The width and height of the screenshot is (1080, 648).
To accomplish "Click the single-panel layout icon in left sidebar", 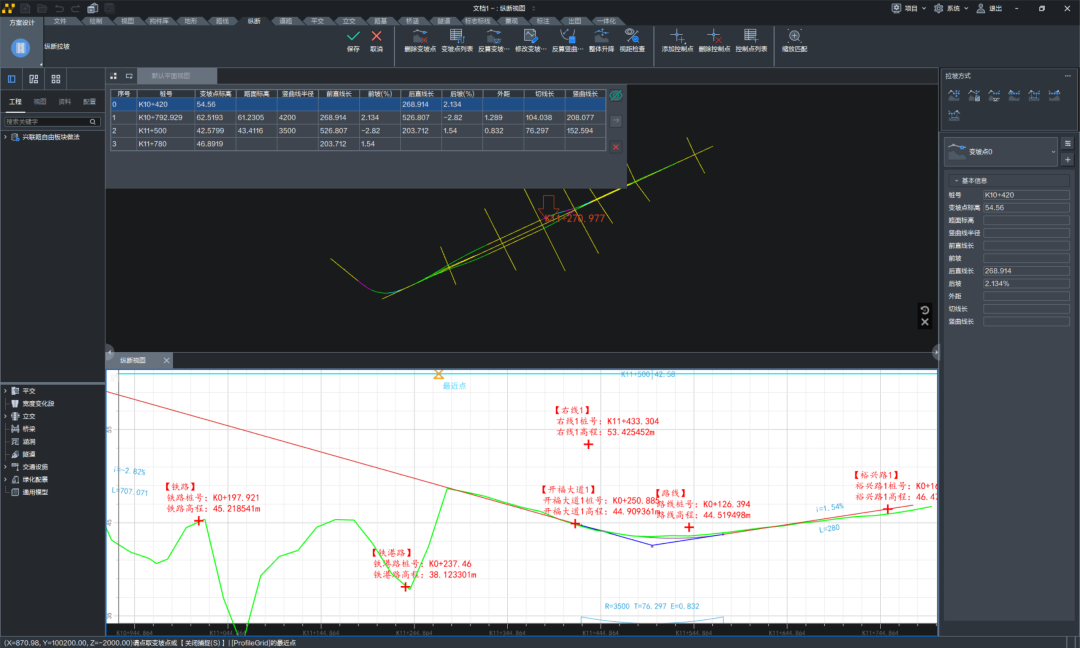I will [12, 79].
